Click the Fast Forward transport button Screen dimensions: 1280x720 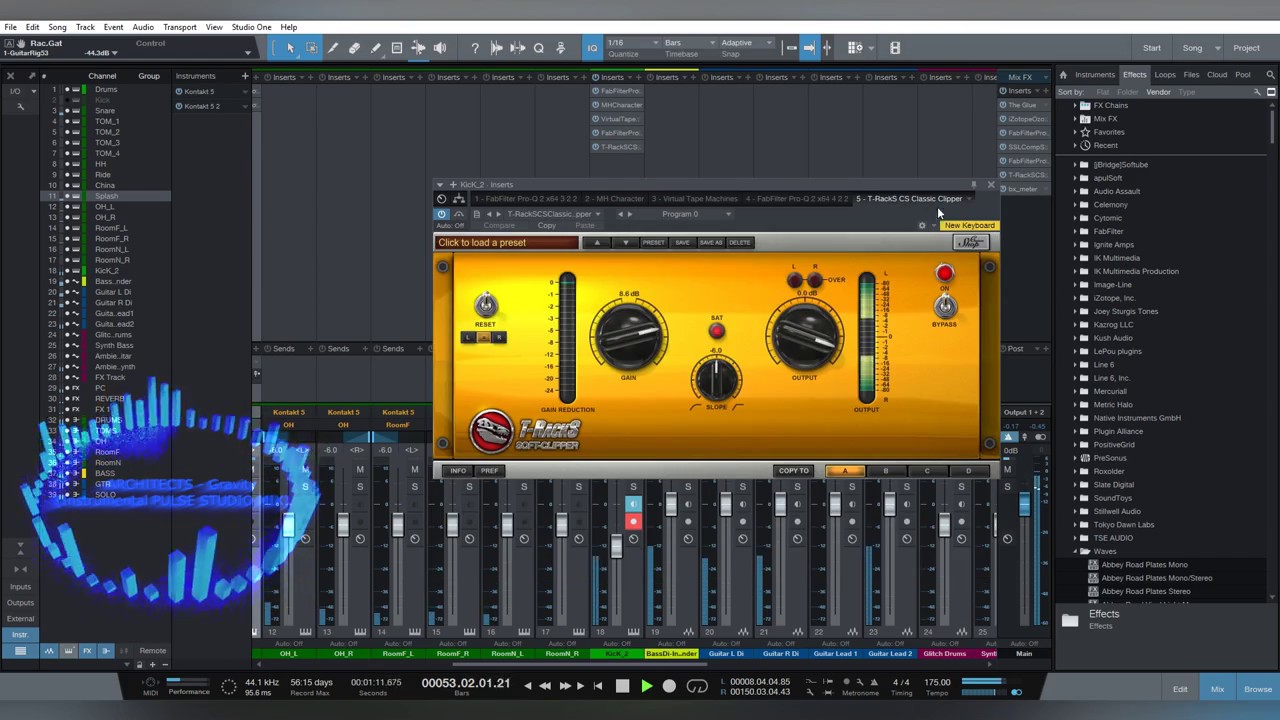click(x=564, y=686)
